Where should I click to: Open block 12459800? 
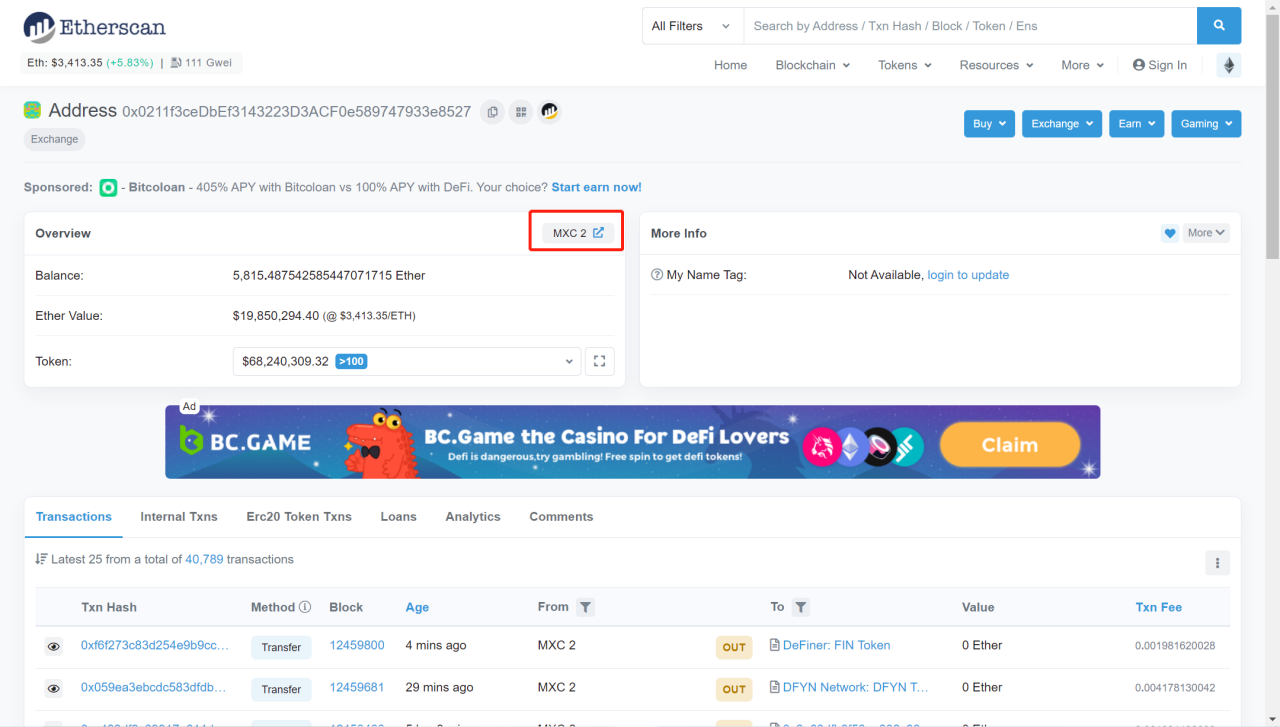pos(357,646)
